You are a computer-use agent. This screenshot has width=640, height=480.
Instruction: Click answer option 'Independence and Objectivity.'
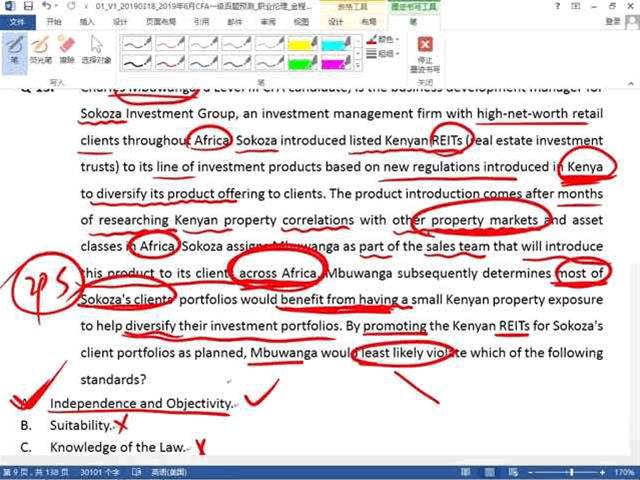pos(142,403)
